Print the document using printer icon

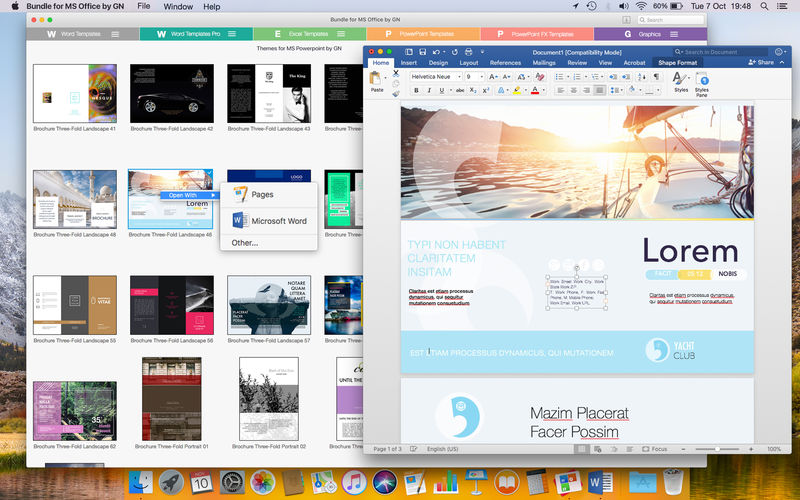tap(468, 52)
